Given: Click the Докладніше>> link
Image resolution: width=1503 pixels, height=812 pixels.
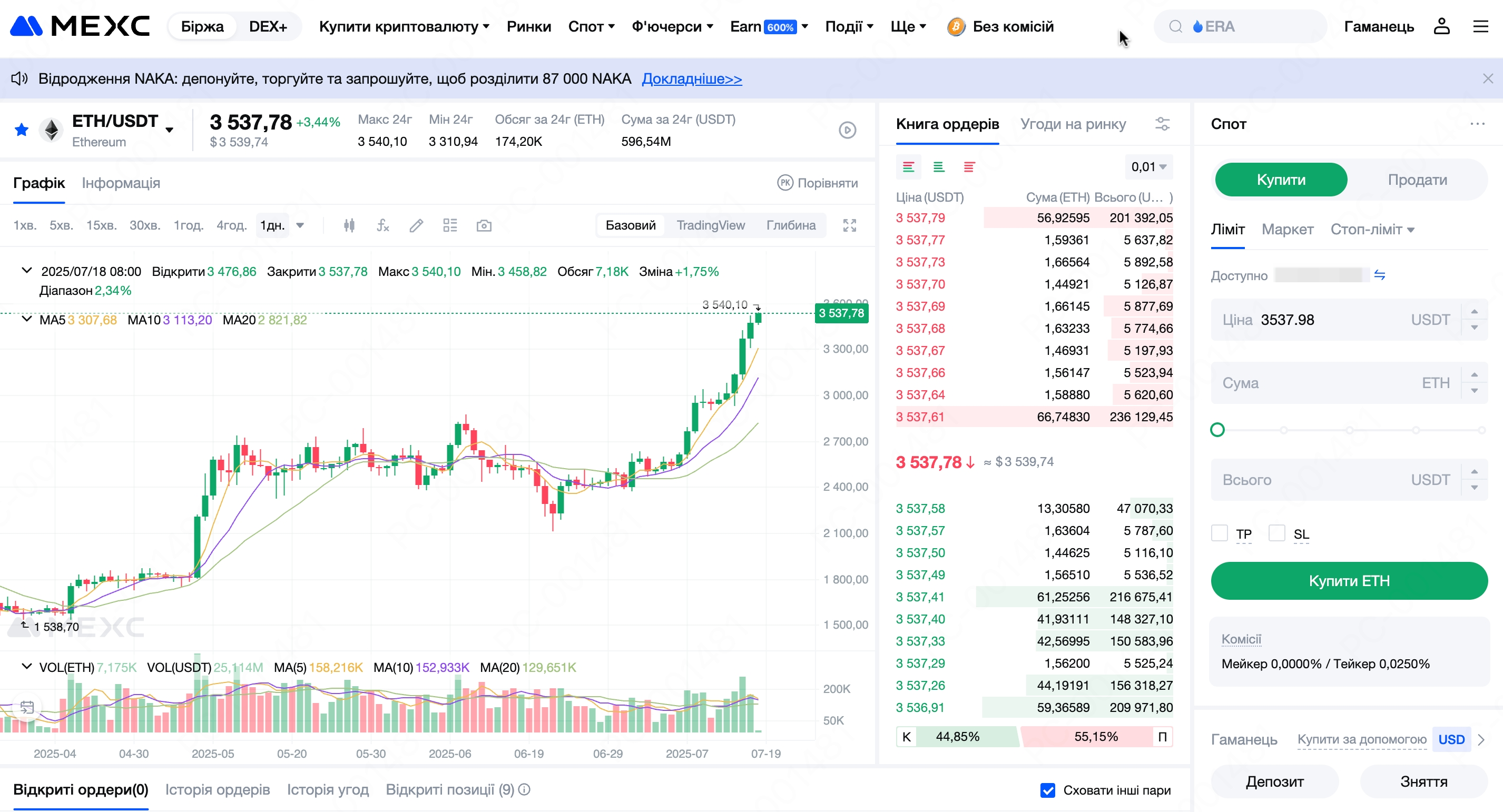Looking at the screenshot, I should pos(691,78).
